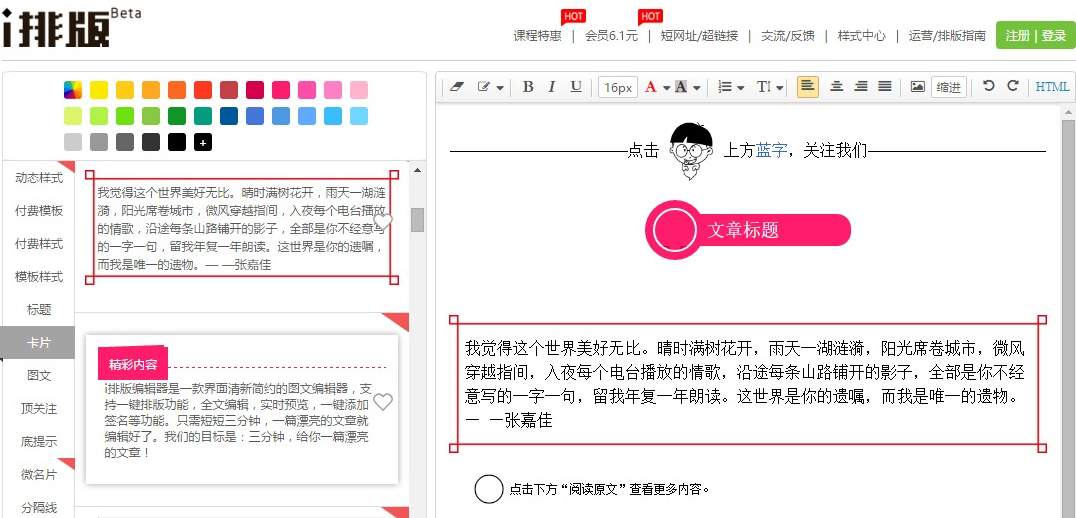Screen dimensions: 1076x518
Task: Toggle left text alignment
Action: pos(808,86)
